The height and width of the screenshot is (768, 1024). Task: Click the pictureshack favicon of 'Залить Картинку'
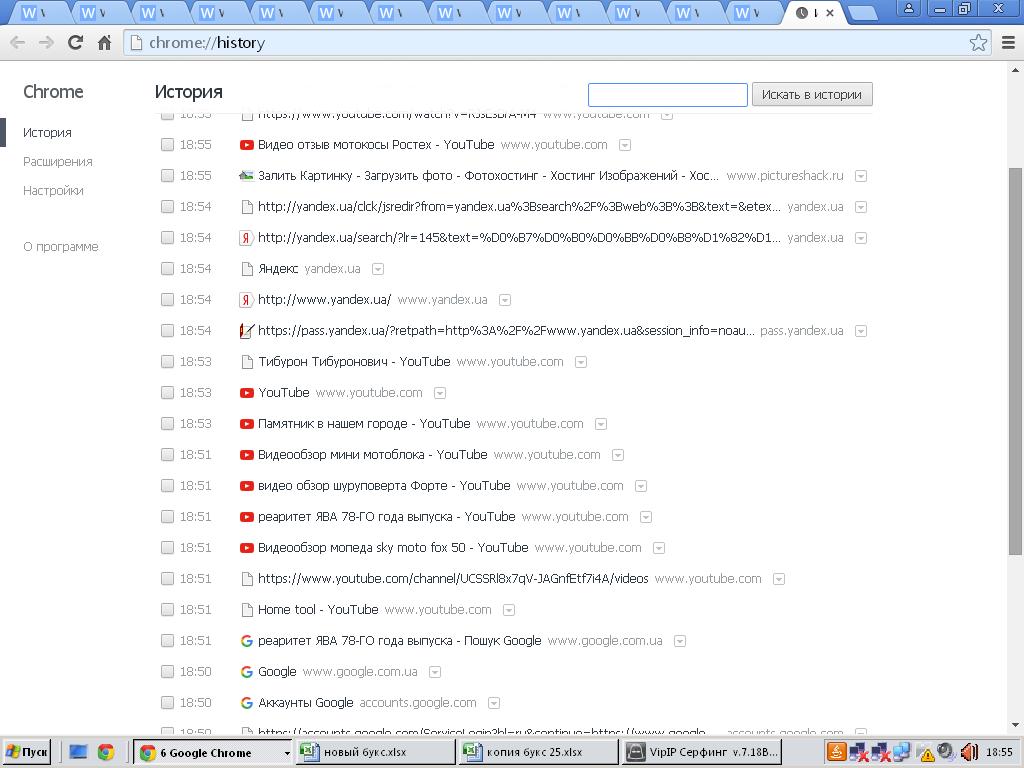click(246, 176)
